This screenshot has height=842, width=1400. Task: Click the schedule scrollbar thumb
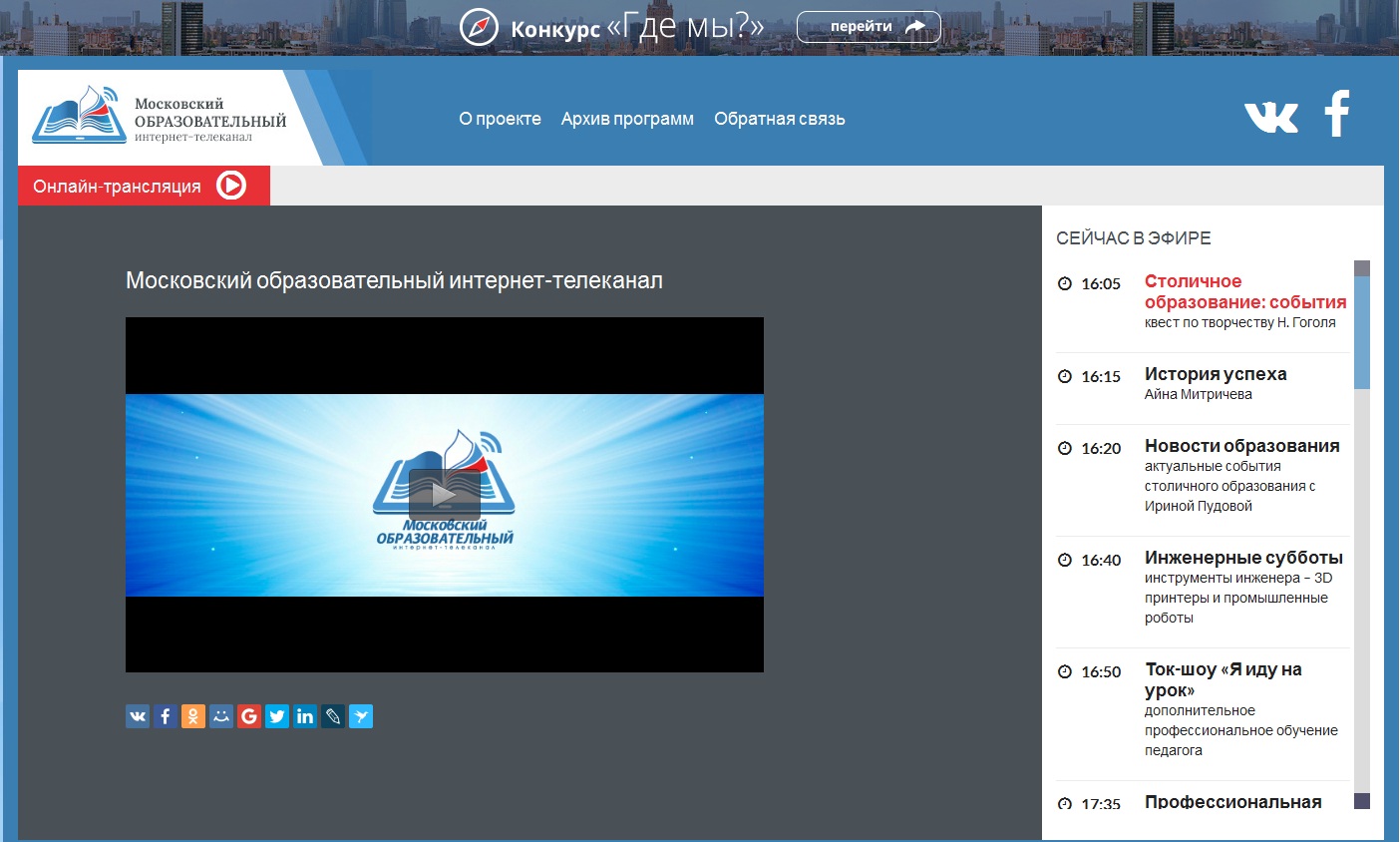(1362, 332)
